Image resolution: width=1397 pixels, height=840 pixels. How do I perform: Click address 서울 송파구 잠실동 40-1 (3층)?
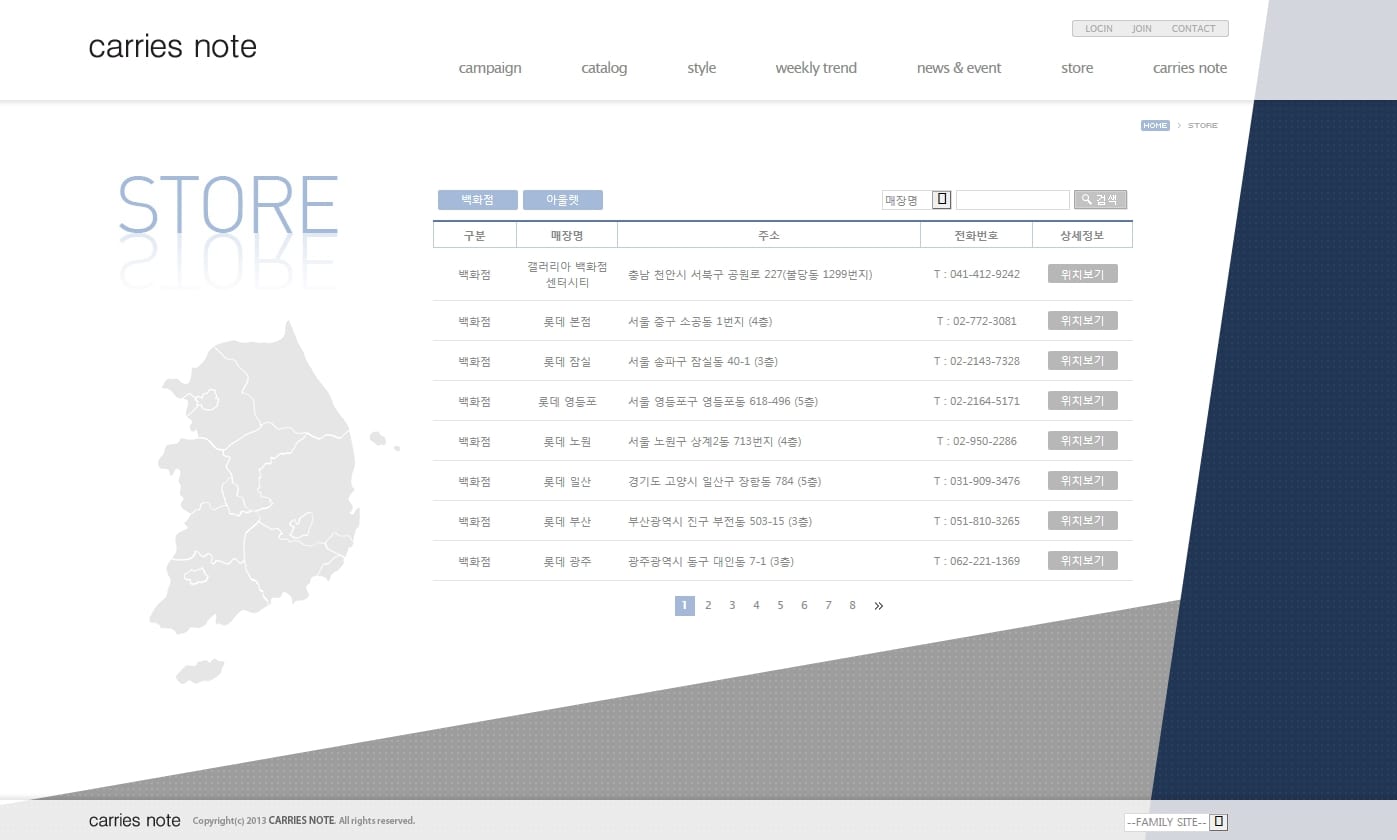coord(703,361)
